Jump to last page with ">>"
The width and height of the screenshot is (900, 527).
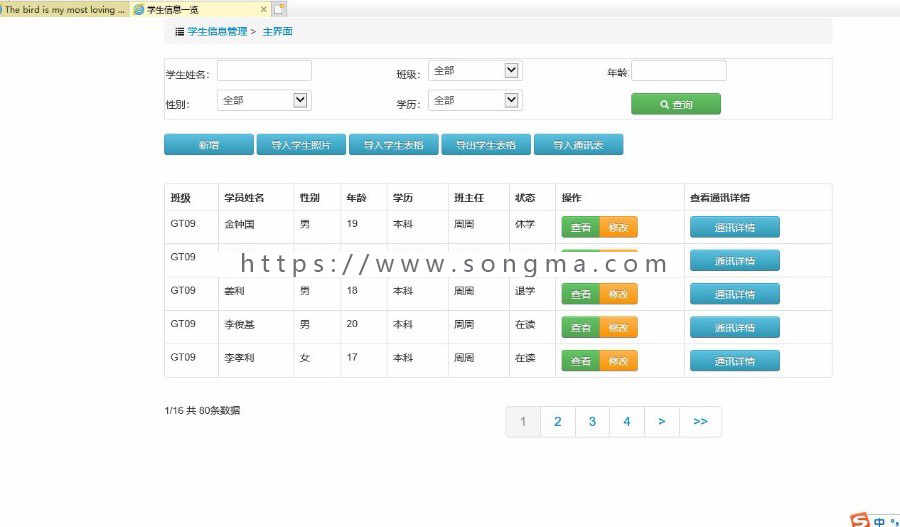700,421
